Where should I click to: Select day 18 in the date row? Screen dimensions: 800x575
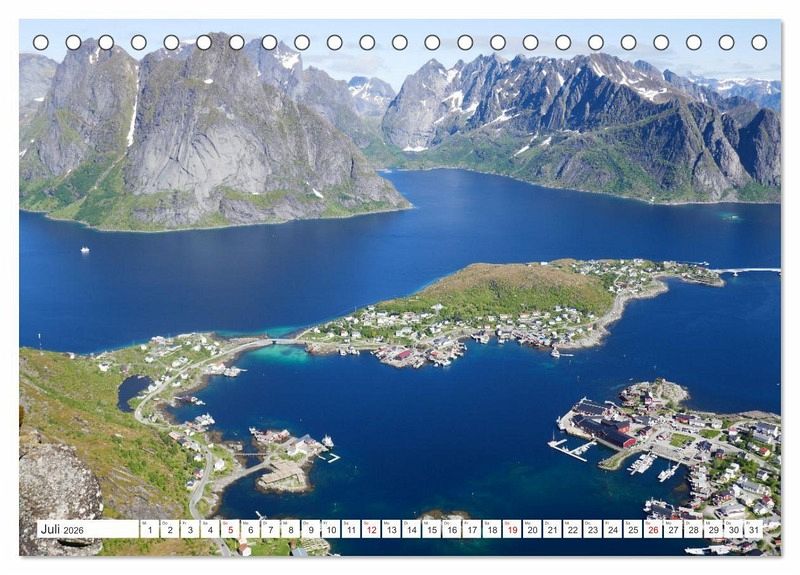coord(492,529)
